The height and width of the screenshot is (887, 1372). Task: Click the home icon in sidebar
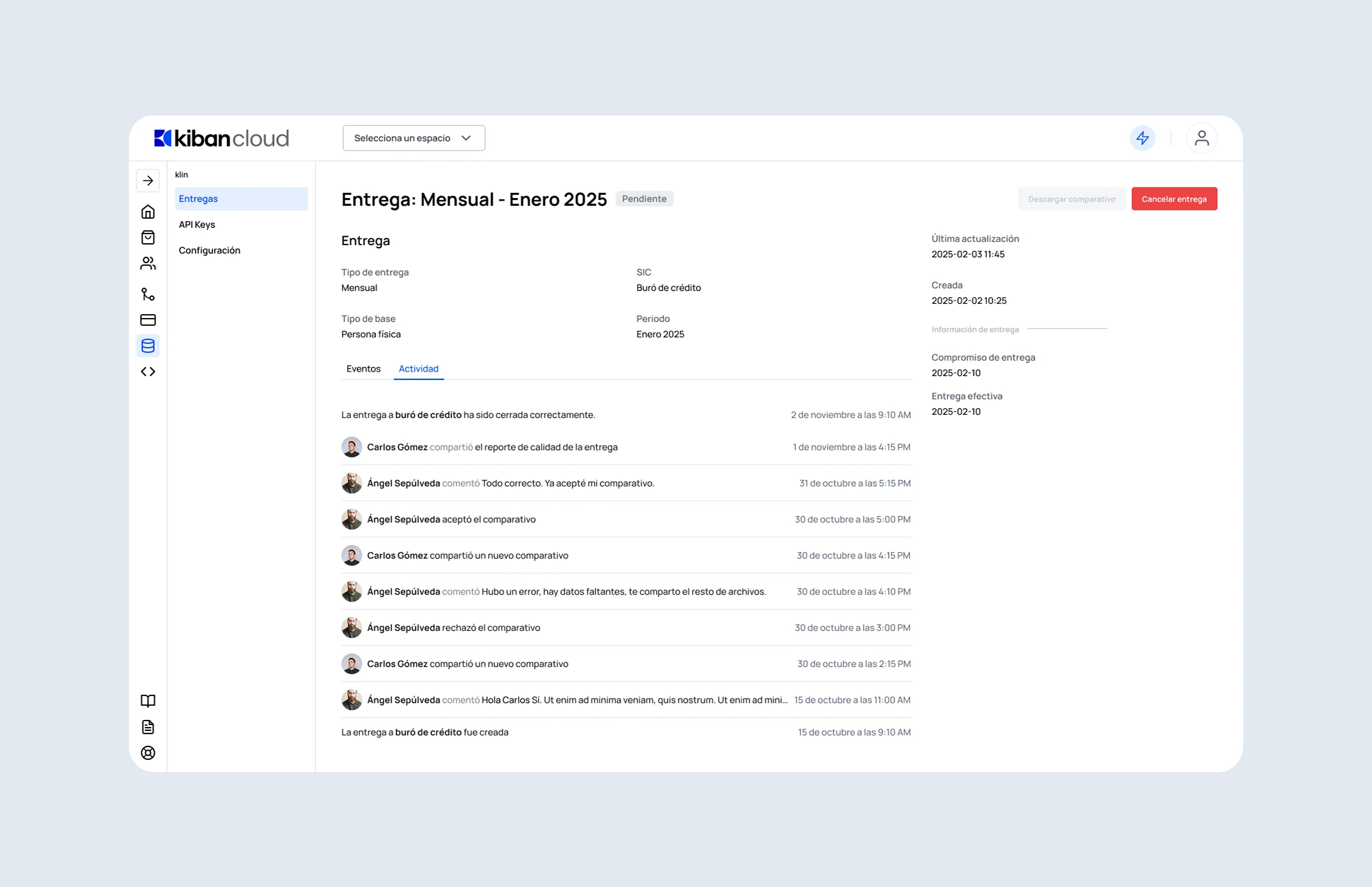pos(148,212)
